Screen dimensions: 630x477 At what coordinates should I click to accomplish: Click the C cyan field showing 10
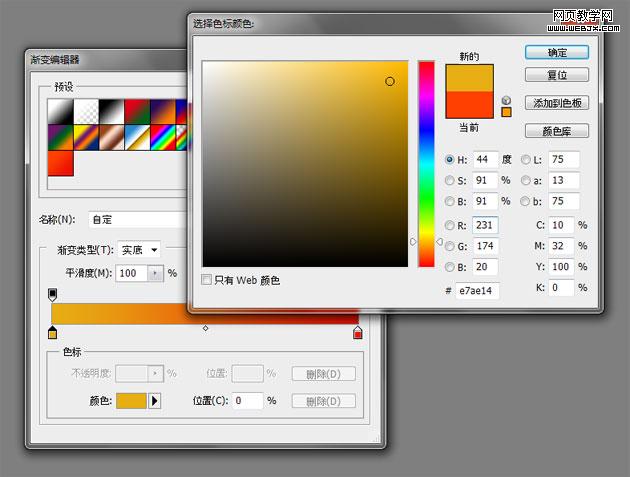561,225
